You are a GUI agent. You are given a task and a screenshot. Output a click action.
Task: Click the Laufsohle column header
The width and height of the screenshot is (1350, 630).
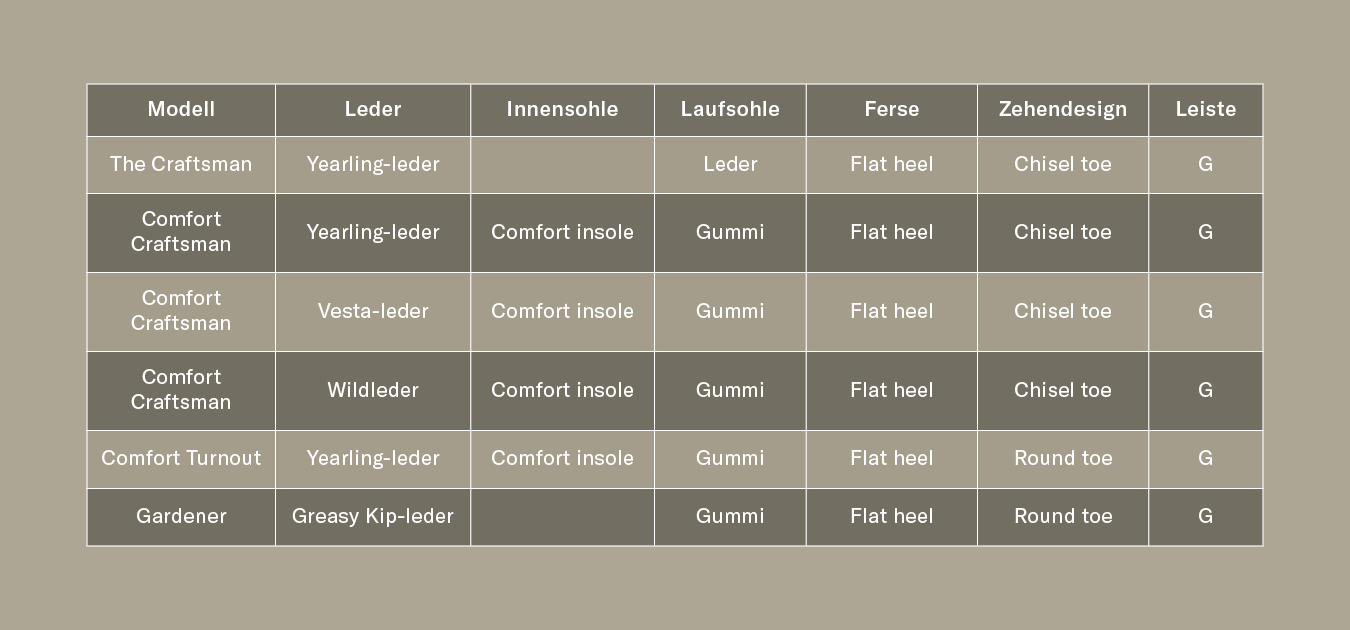click(x=730, y=109)
